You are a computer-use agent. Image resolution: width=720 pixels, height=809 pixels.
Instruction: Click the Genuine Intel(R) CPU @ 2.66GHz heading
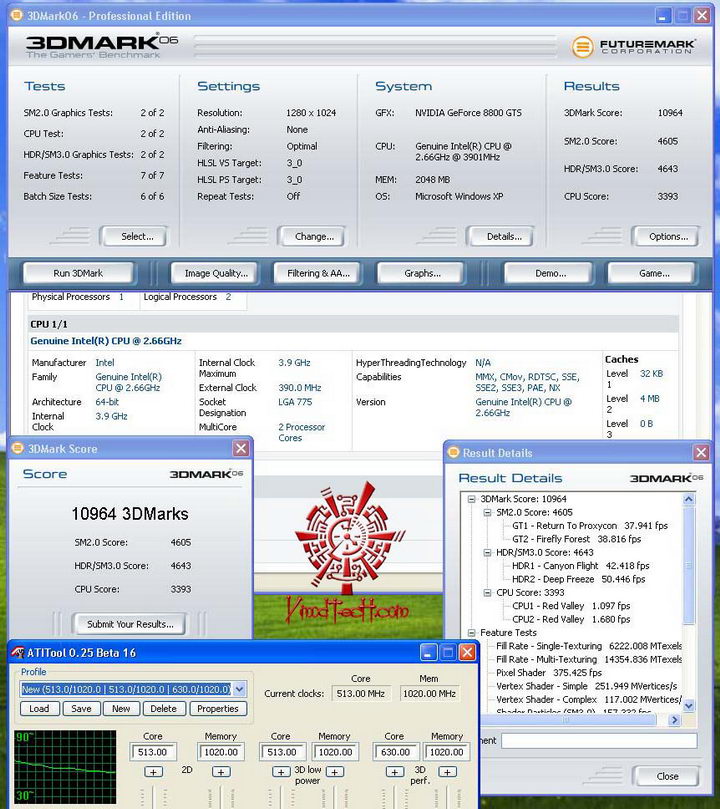(x=106, y=341)
